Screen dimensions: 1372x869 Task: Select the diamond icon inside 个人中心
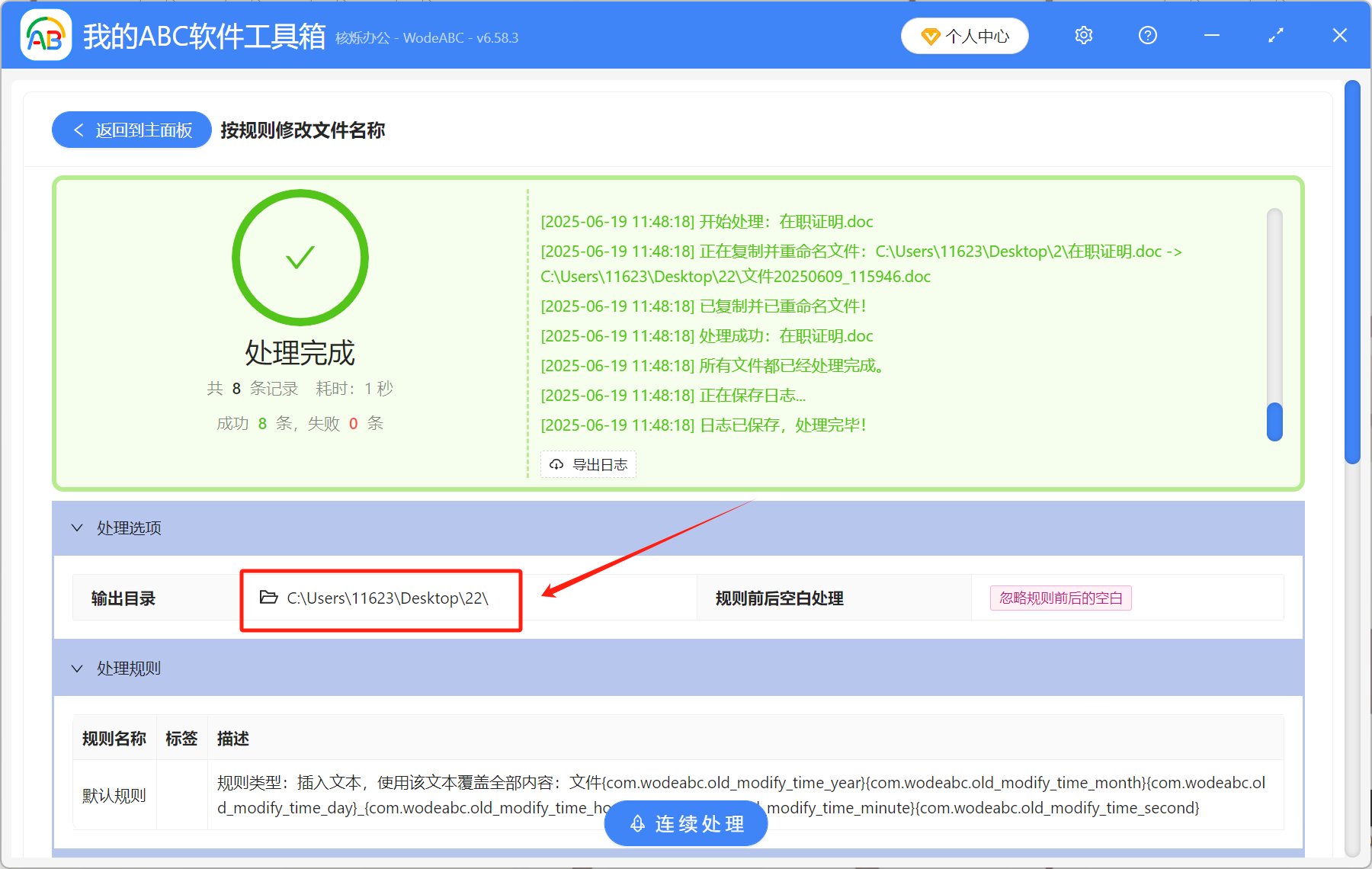(930, 36)
